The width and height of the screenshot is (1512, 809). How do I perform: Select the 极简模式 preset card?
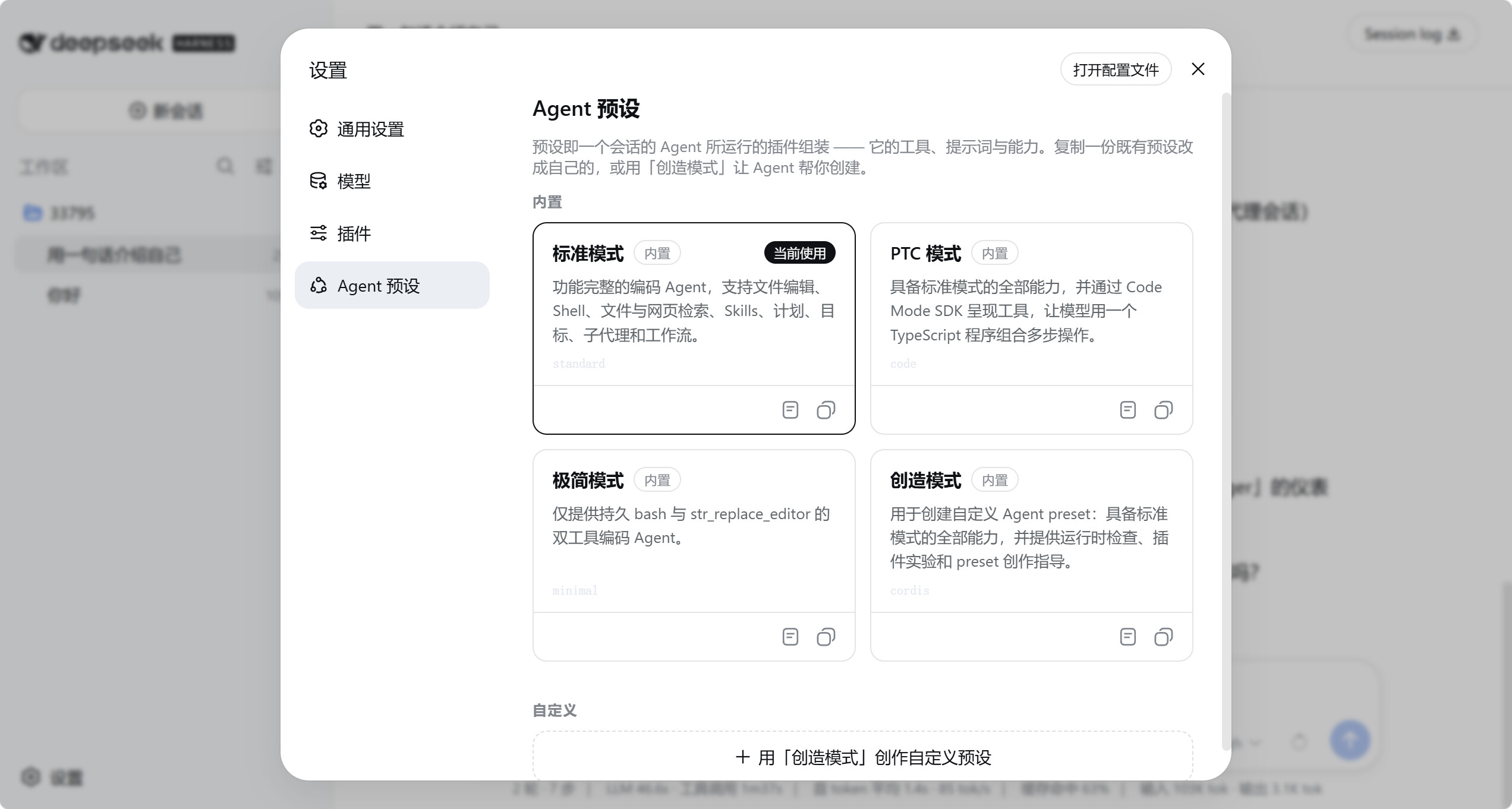(x=694, y=555)
